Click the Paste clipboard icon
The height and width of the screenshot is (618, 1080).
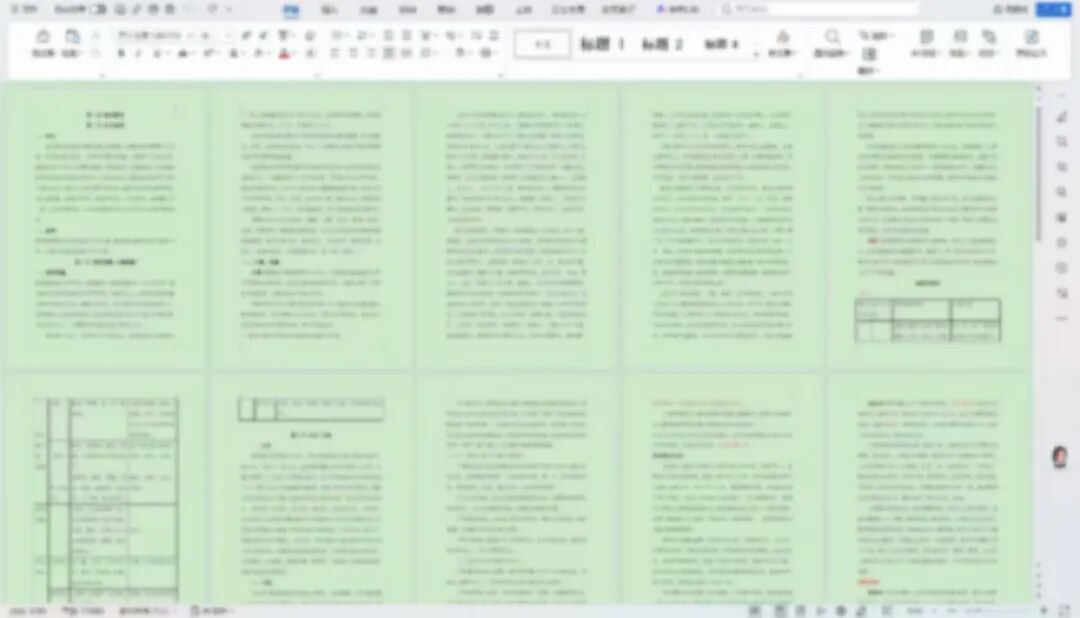click(x=72, y=36)
